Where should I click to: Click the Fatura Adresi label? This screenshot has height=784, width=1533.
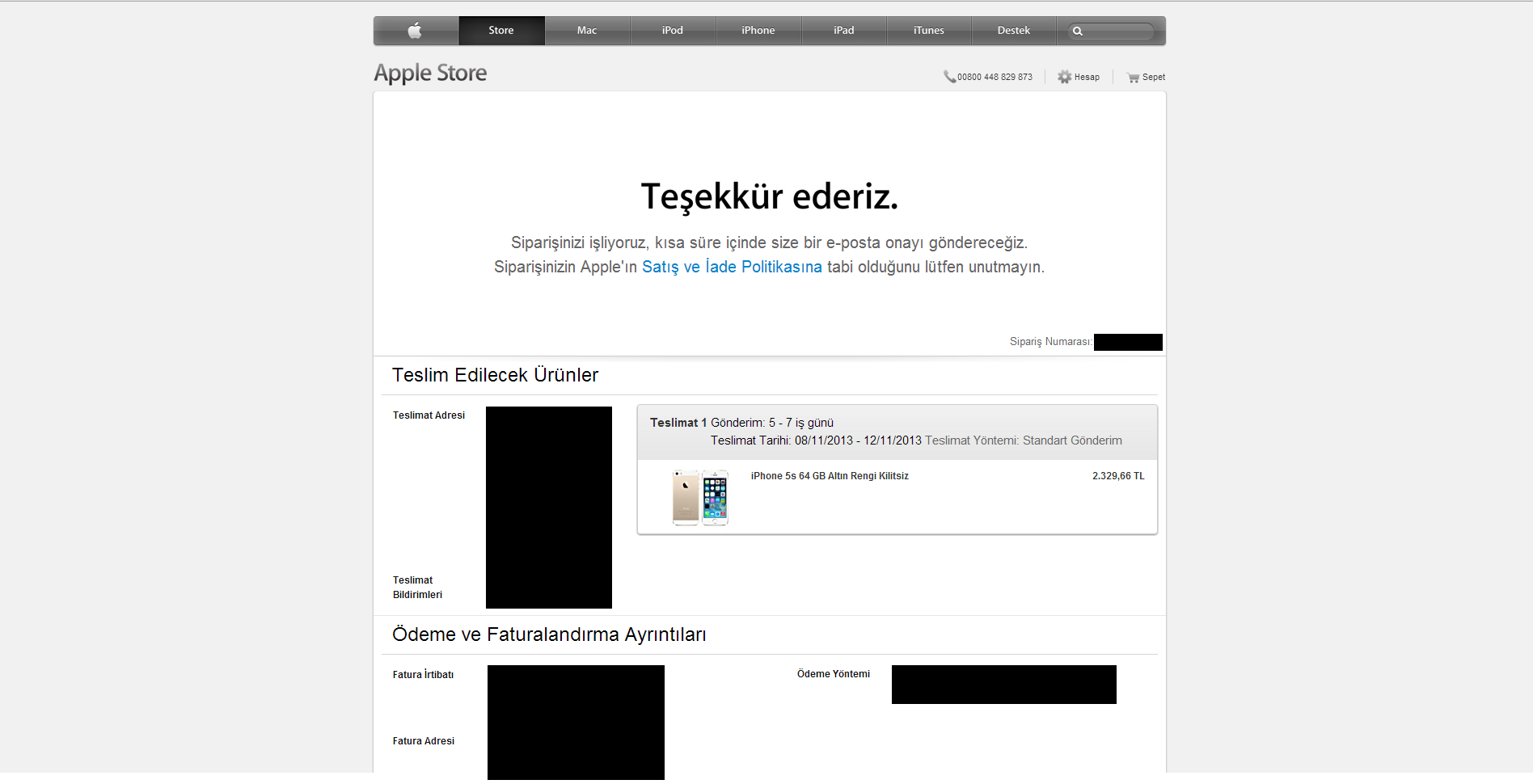pyautogui.click(x=424, y=741)
